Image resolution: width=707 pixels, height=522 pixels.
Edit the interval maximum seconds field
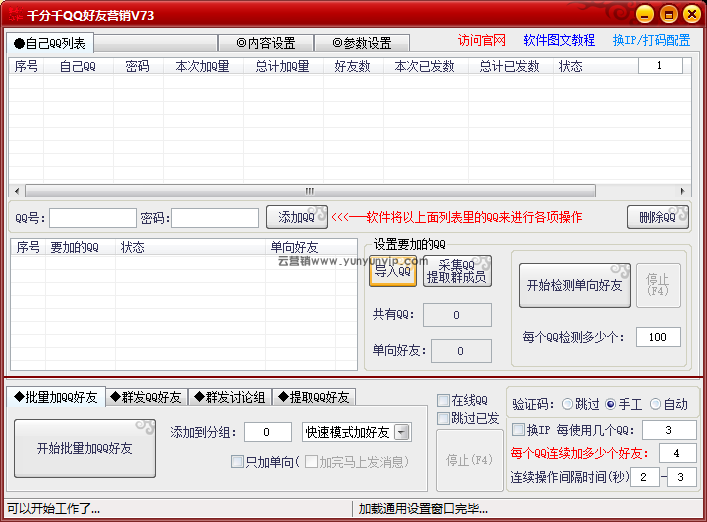681,477
